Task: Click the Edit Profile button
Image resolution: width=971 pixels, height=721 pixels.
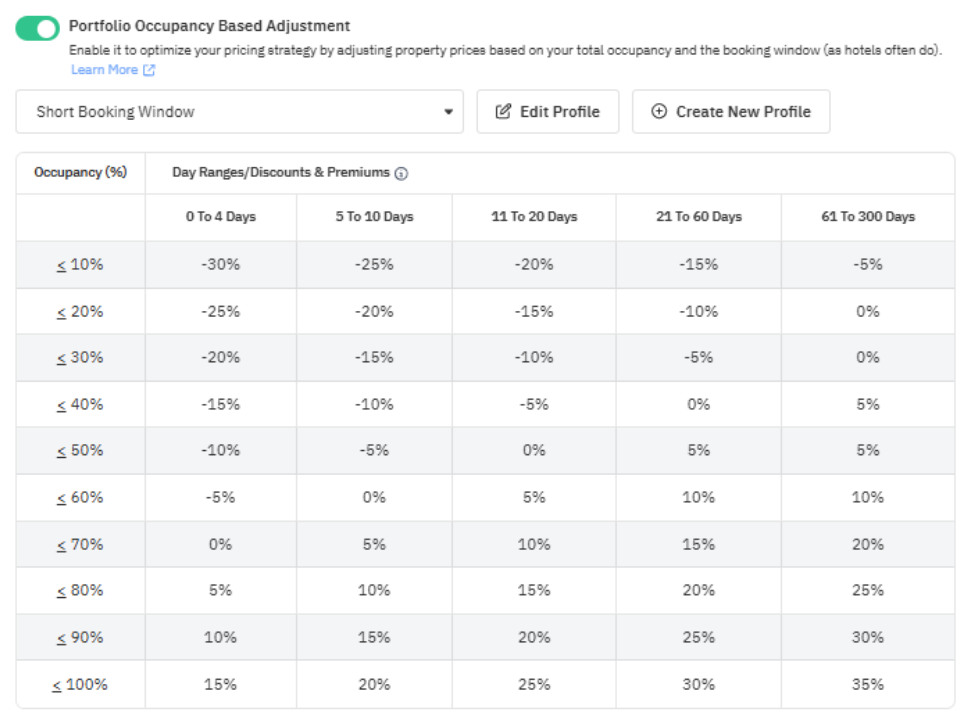Action: click(547, 112)
